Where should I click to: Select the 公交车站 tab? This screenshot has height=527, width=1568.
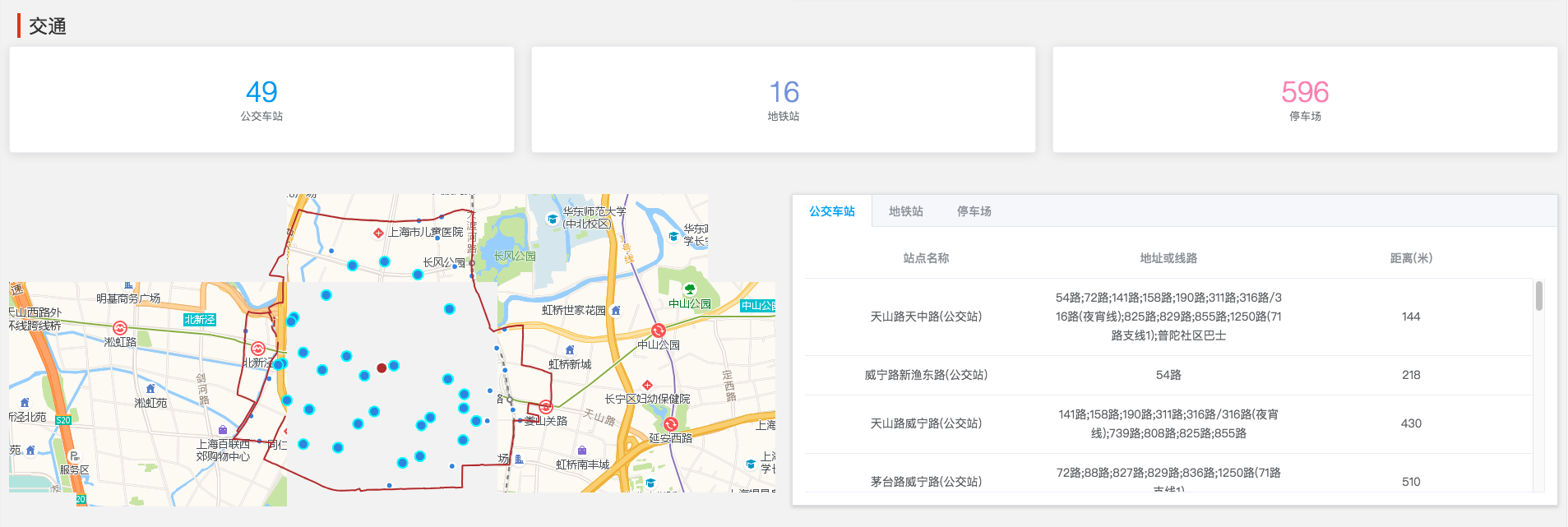[831, 211]
